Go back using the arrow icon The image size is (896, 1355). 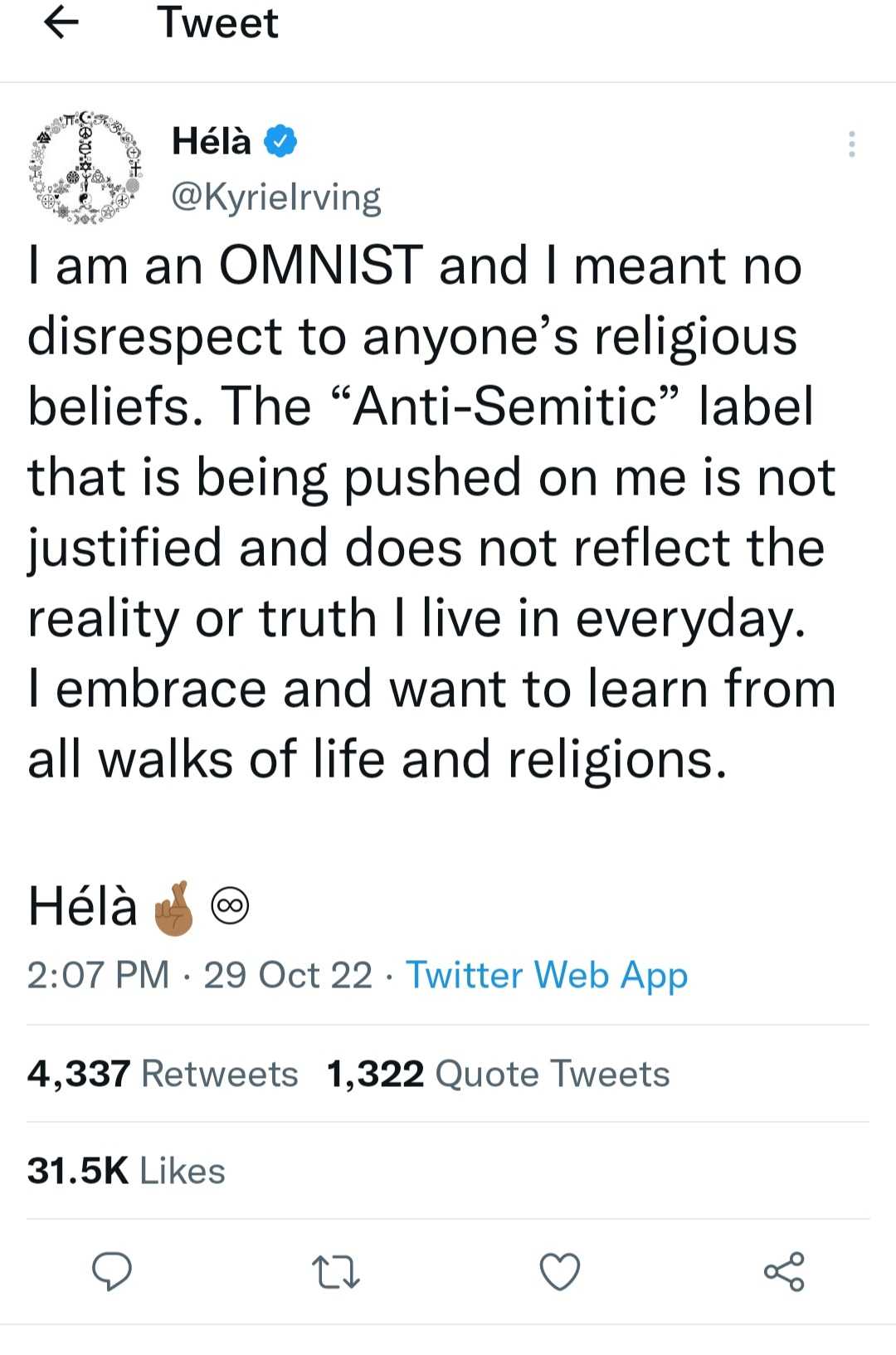tap(61, 23)
